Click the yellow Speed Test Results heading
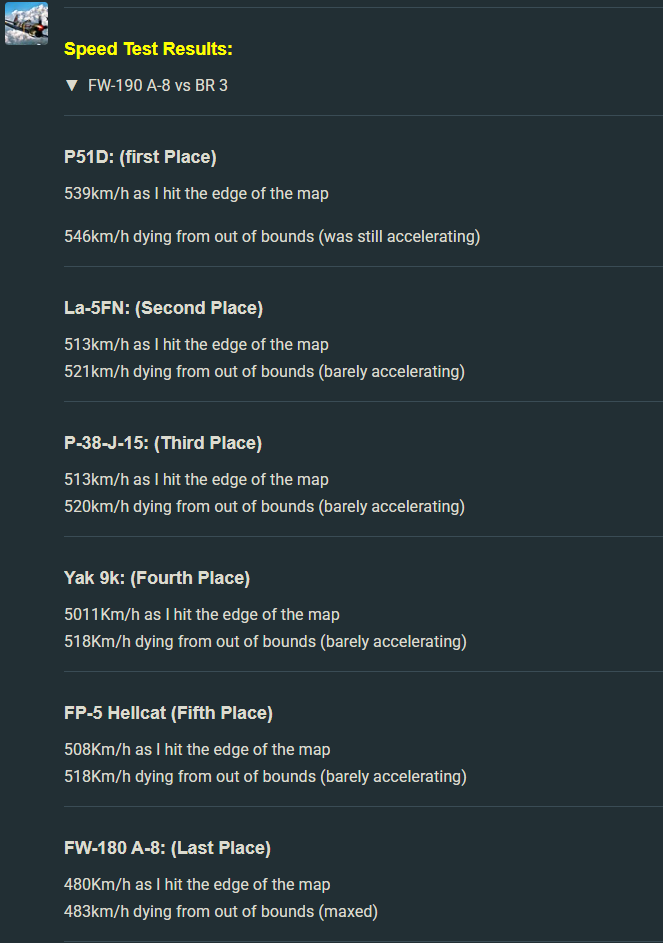The height and width of the screenshot is (943, 663). [x=148, y=49]
